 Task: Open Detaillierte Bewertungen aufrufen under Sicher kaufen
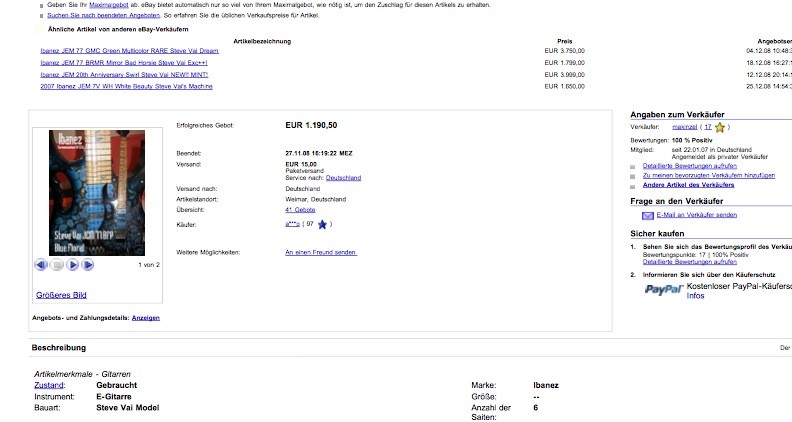coord(689,262)
